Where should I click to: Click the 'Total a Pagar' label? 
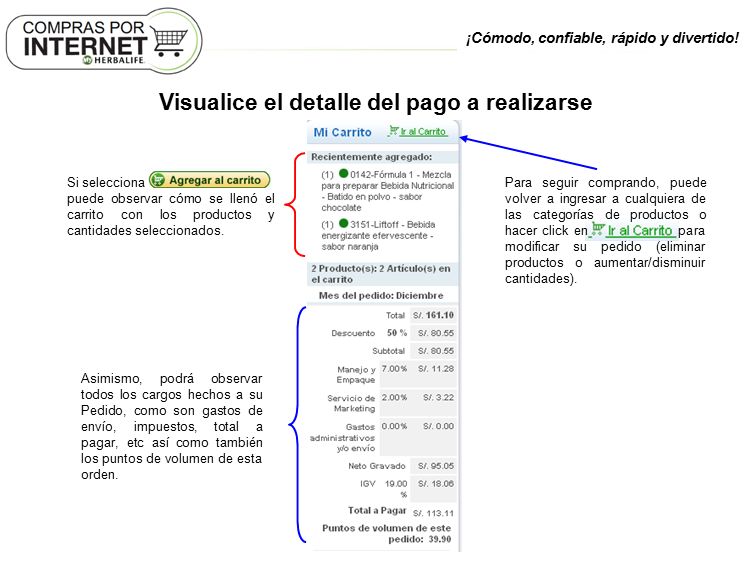click(x=377, y=511)
